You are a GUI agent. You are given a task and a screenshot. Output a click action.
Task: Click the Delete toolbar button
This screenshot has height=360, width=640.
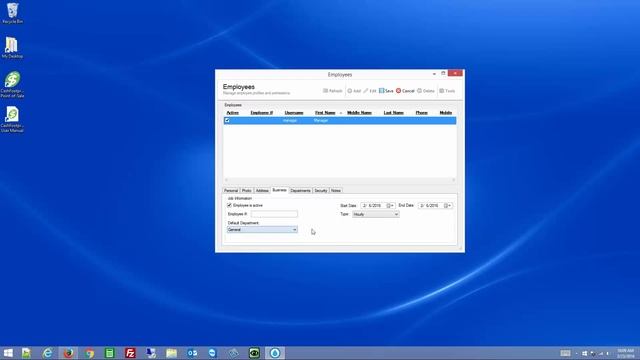(x=426, y=91)
